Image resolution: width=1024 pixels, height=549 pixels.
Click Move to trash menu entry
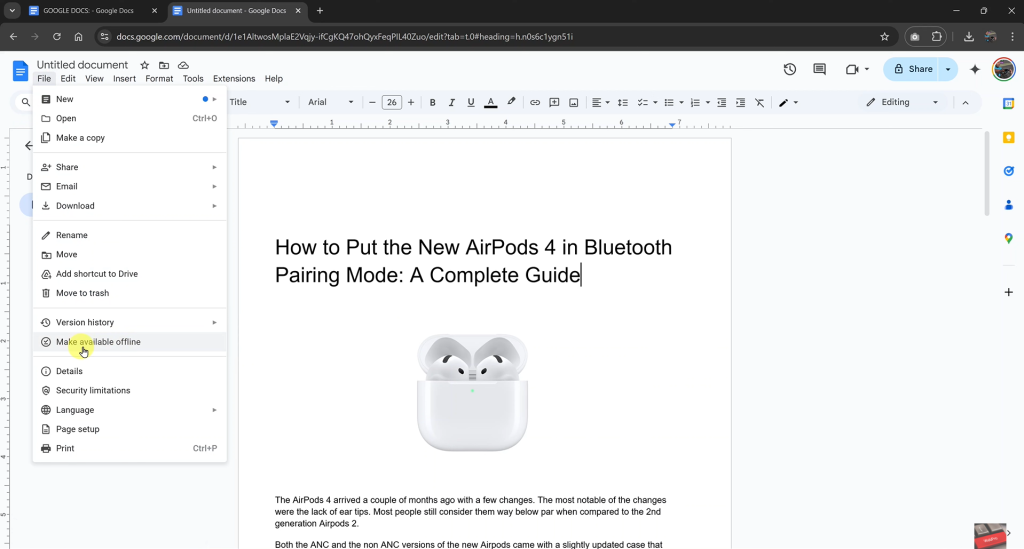click(x=129, y=293)
